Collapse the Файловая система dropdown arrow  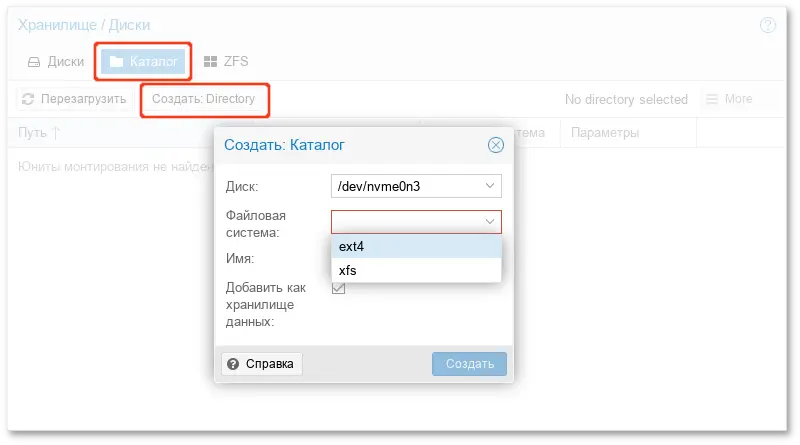point(490,222)
